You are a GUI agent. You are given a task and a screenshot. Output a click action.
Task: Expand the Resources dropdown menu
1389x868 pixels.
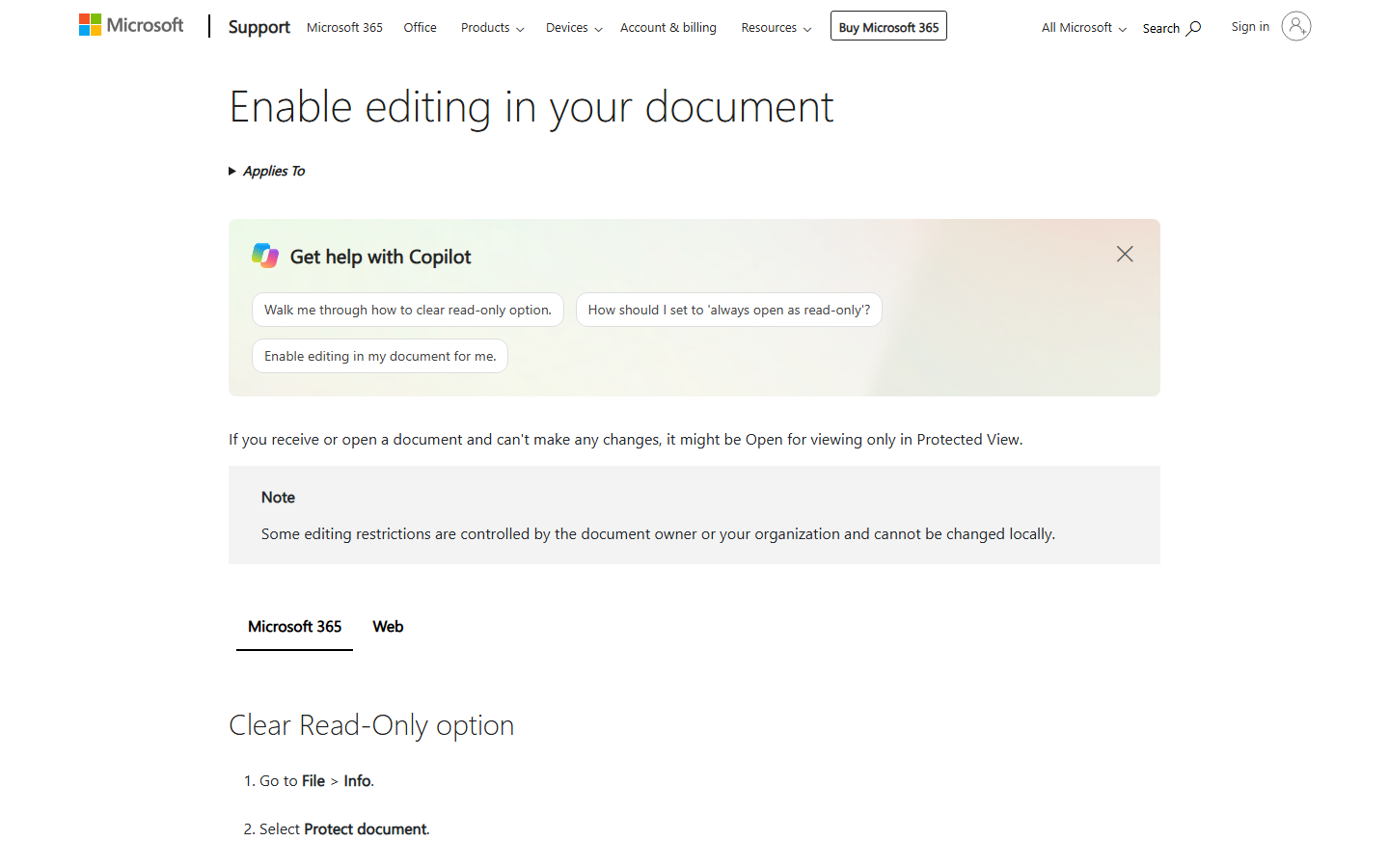coord(776,27)
